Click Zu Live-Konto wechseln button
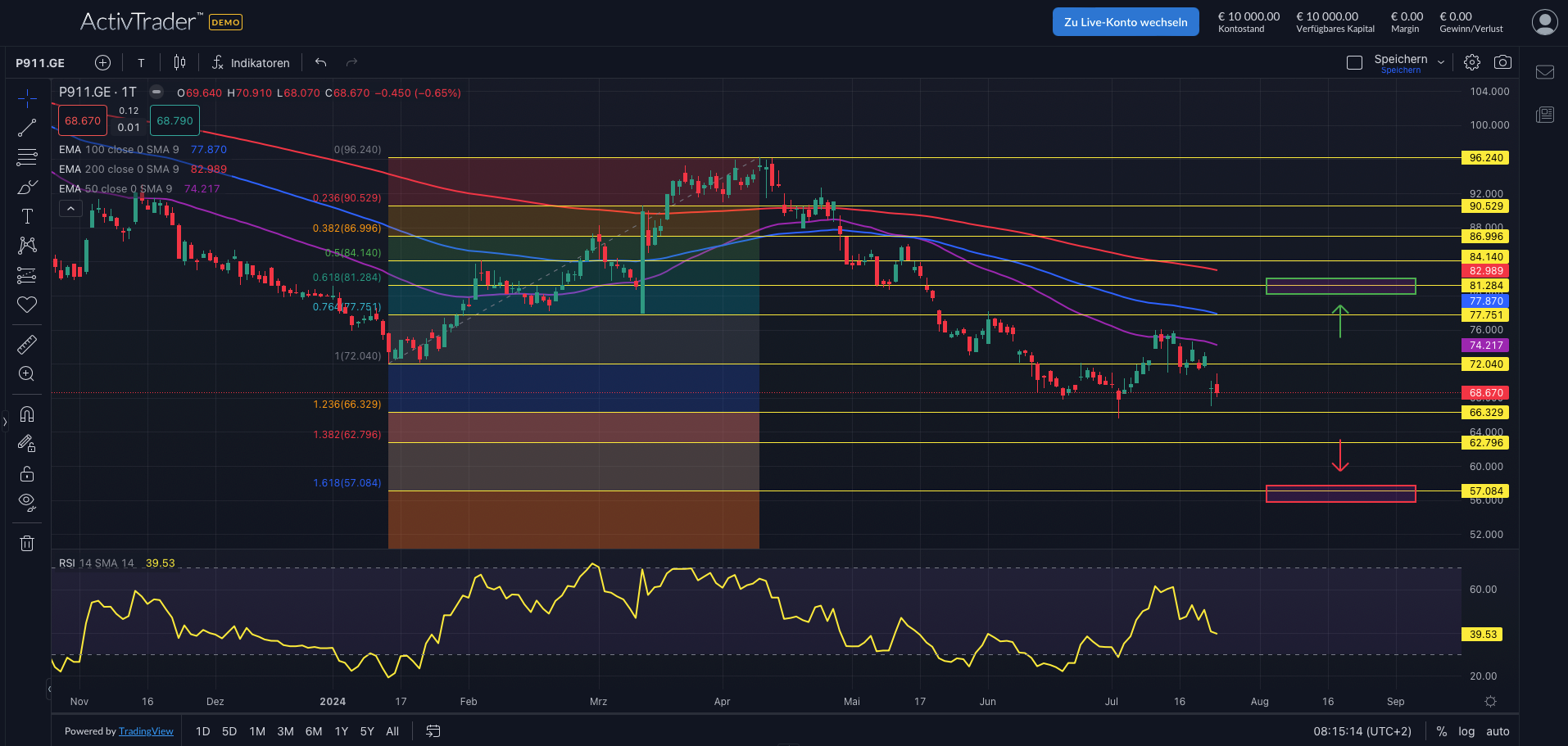 1125,22
